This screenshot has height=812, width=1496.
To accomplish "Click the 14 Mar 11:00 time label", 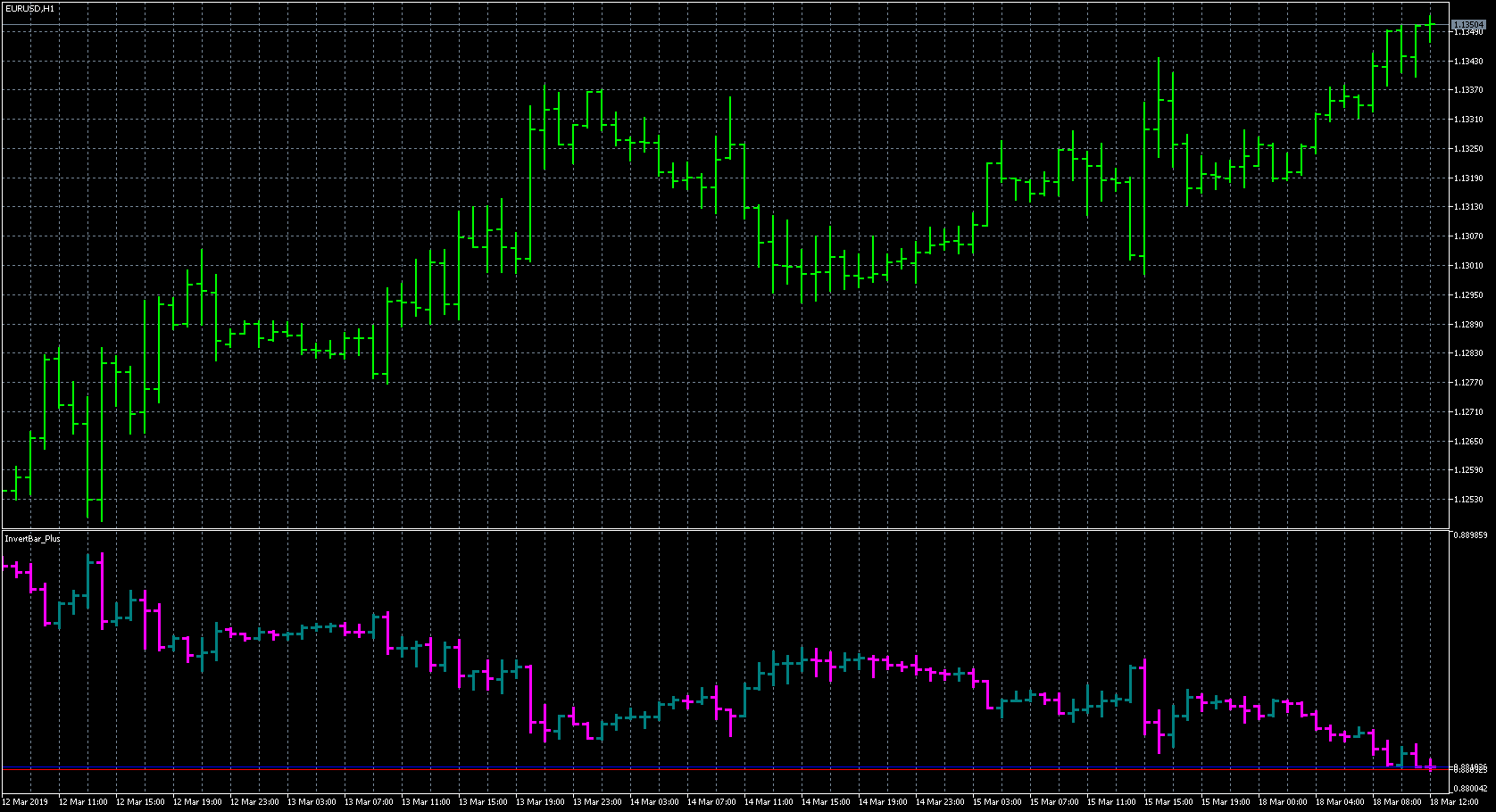I will (x=768, y=802).
